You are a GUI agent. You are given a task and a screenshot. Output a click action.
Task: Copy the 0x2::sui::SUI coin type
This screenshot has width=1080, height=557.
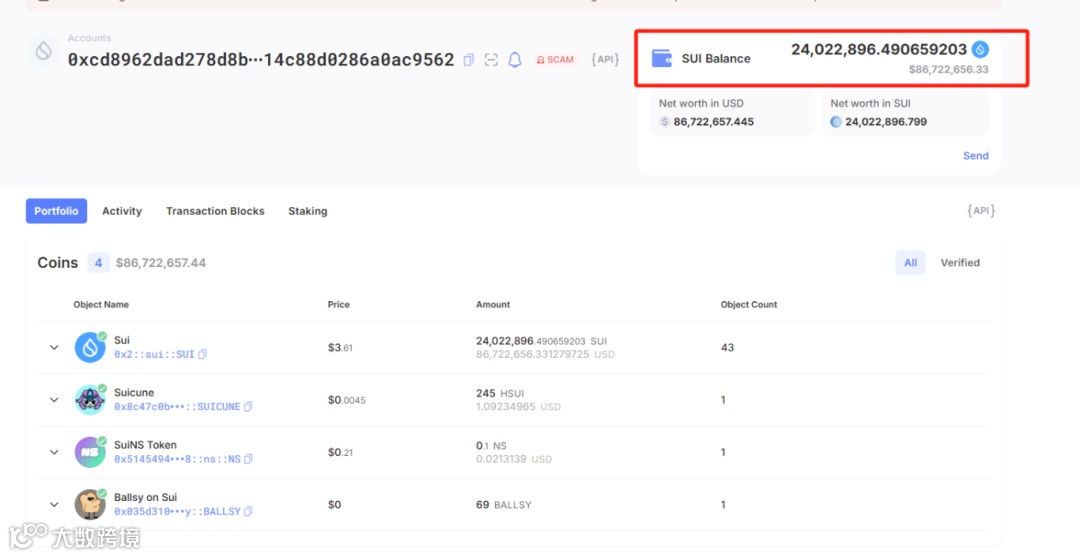(202, 355)
